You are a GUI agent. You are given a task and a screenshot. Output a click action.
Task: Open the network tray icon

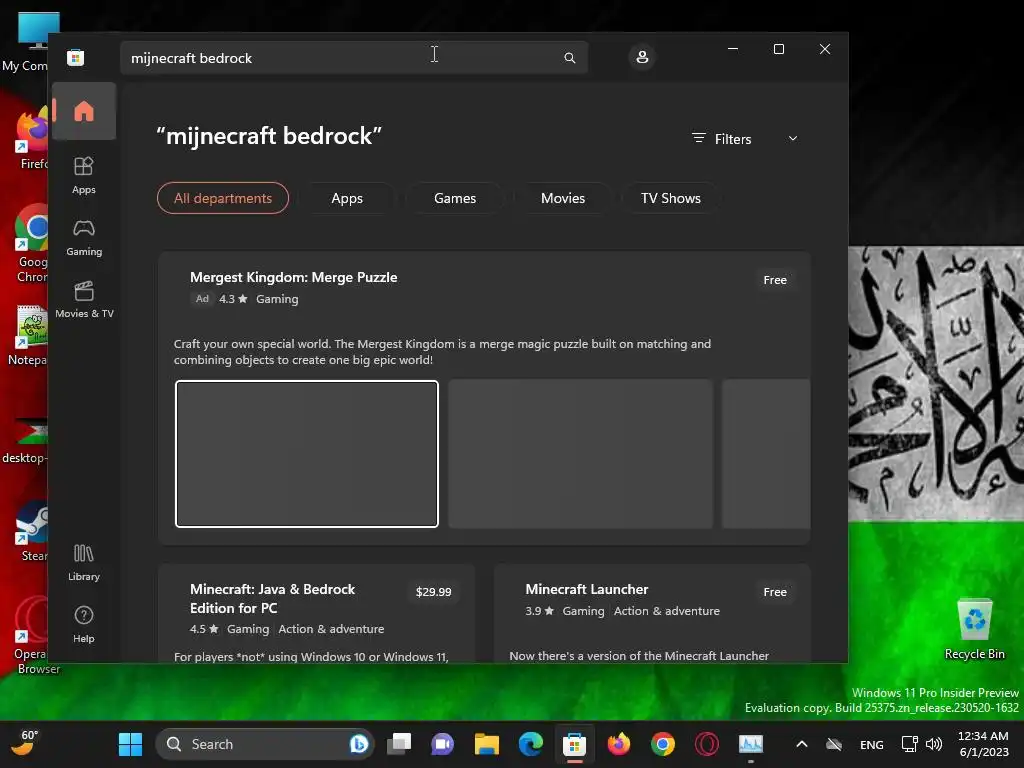tap(910, 744)
